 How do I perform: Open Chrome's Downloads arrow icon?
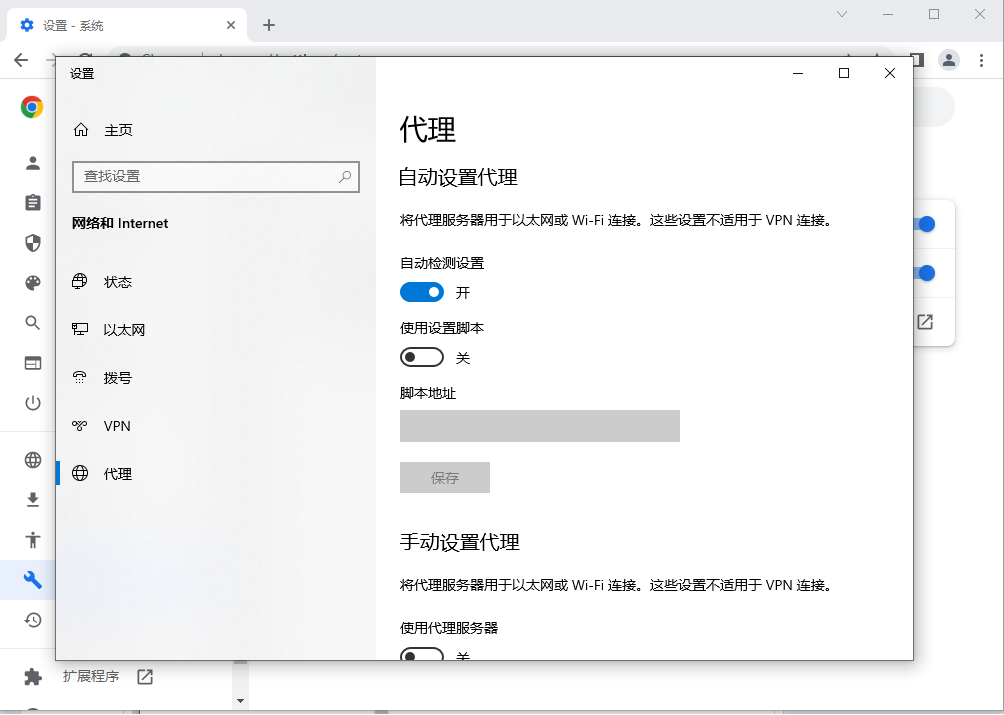click(x=33, y=499)
